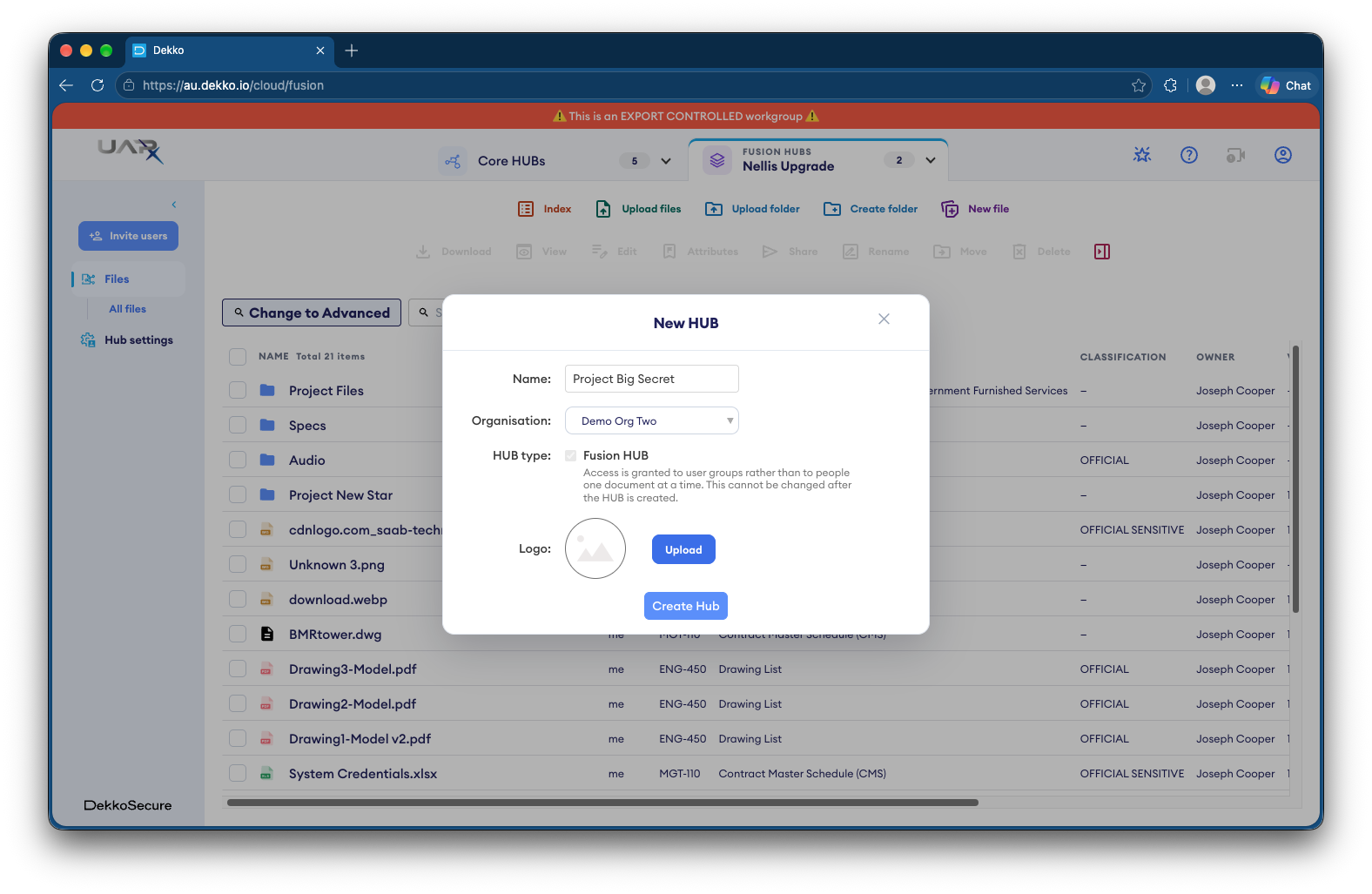1372x894 pixels.
Task: Tick the Specs folder checkbox
Action: (x=238, y=425)
